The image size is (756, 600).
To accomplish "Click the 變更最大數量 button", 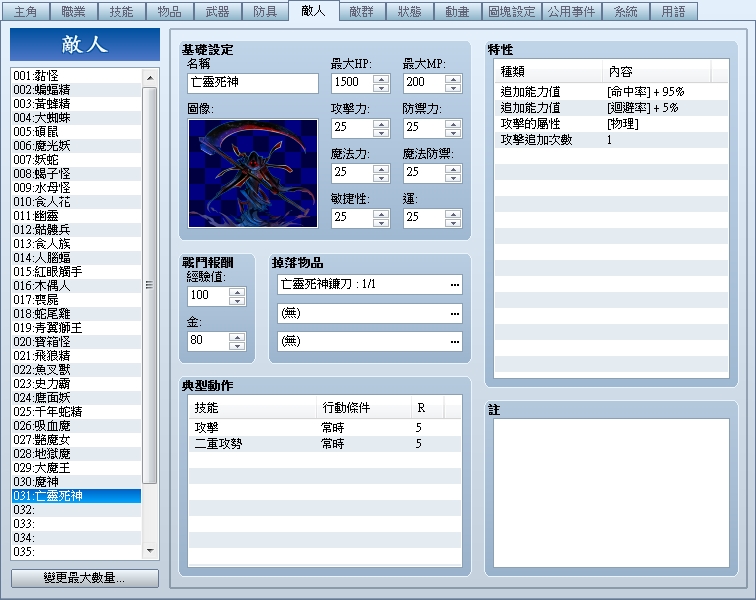I will (x=84, y=578).
